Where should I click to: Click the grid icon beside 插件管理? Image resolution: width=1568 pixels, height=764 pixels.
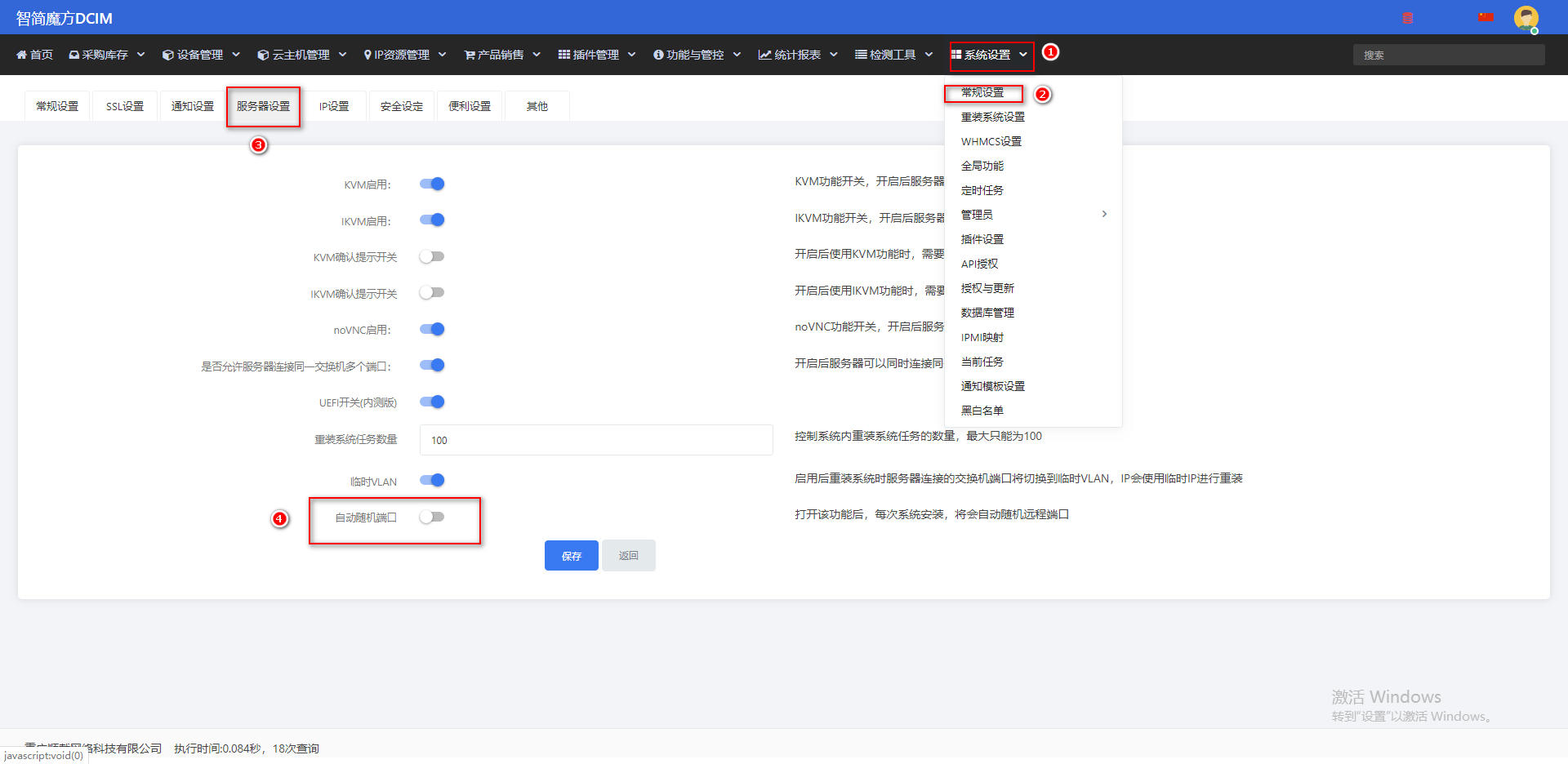pos(564,55)
